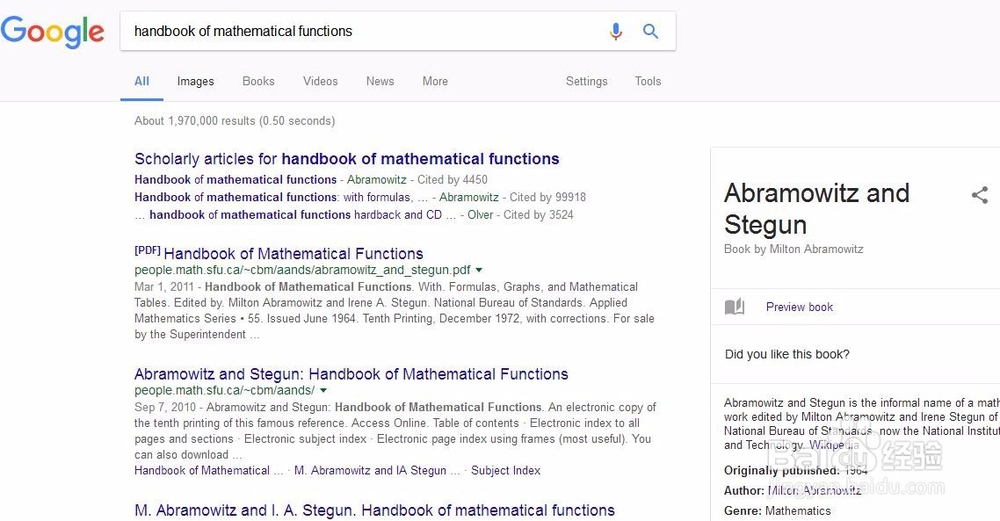Screen dimensions: 1000x521
Task: Switch to the Images tab
Action: tap(195, 81)
